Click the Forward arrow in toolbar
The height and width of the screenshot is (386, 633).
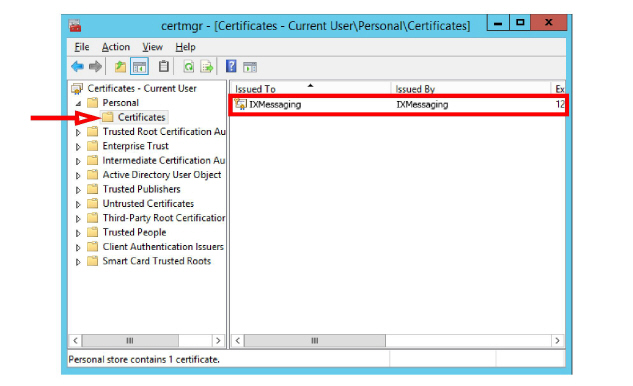[95, 67]
